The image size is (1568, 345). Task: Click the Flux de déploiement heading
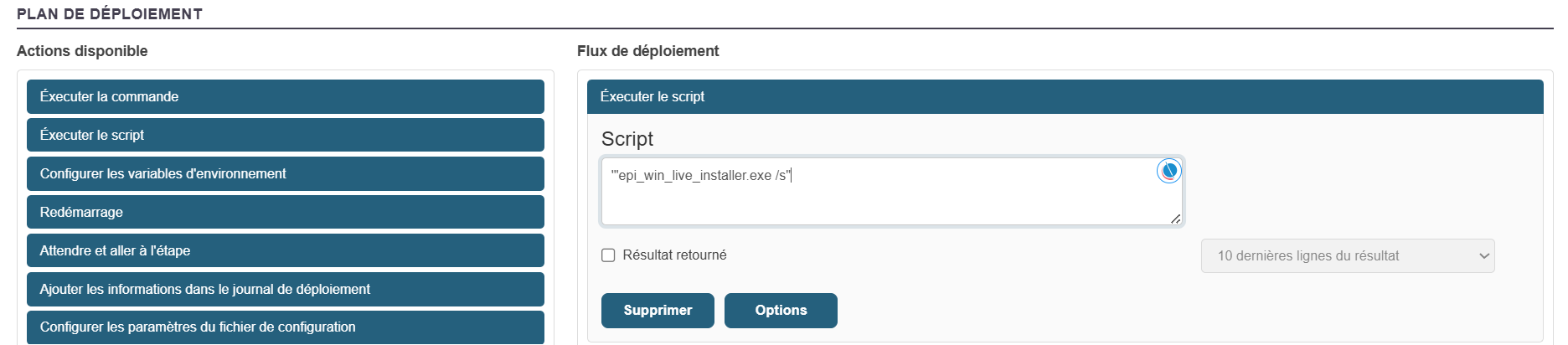647,51
